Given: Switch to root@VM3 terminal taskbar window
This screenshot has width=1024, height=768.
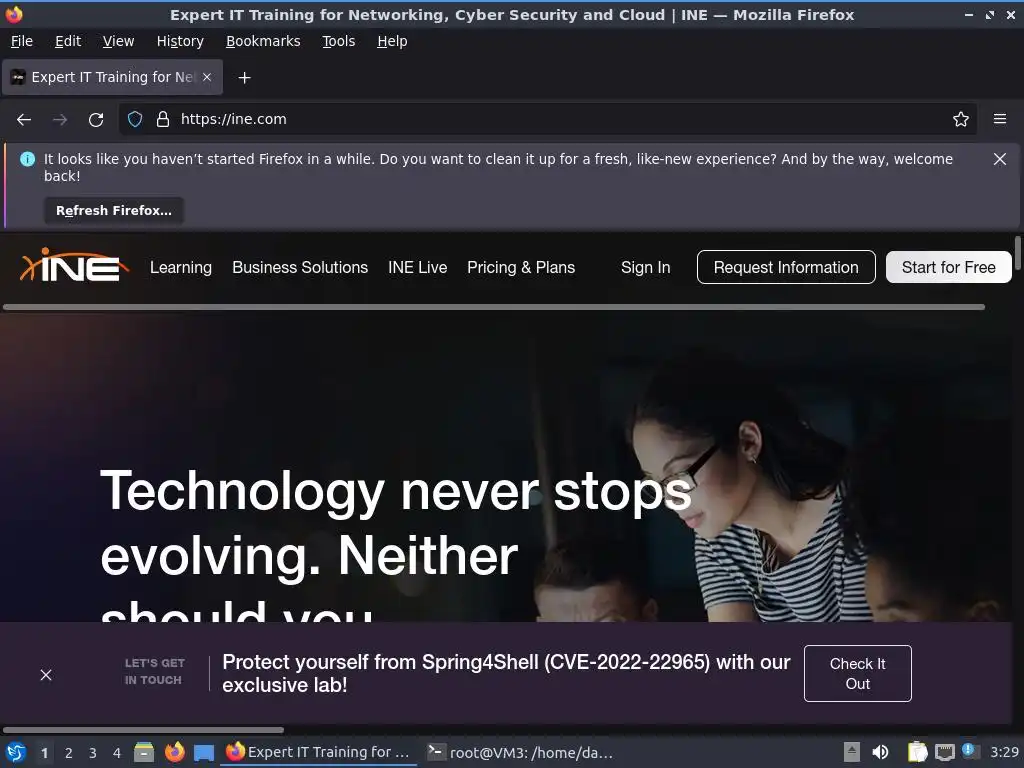Looking at the screenshot, I should (x=520, y=752).
